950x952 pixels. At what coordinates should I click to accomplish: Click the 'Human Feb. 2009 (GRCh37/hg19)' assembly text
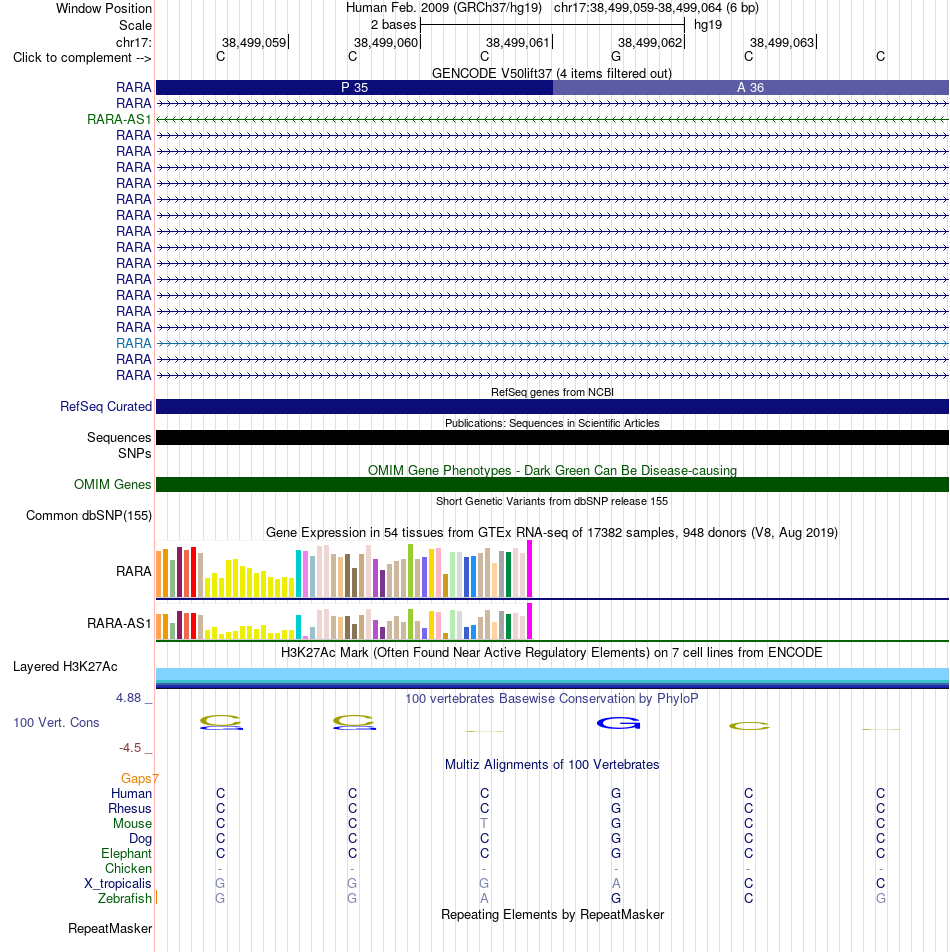(x=444, y=8)
